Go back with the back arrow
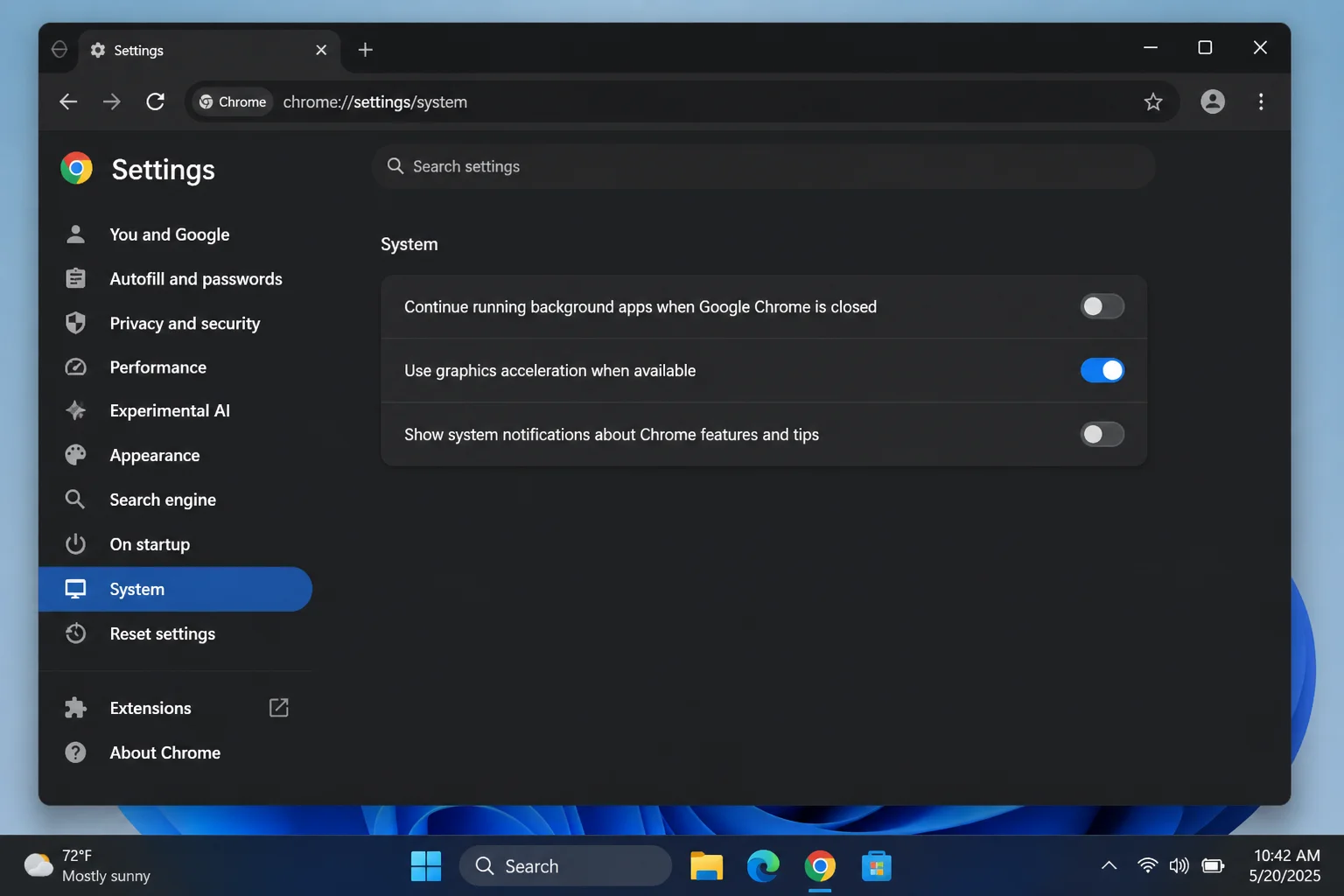1344x896 pixels. [x=68, y=101]
